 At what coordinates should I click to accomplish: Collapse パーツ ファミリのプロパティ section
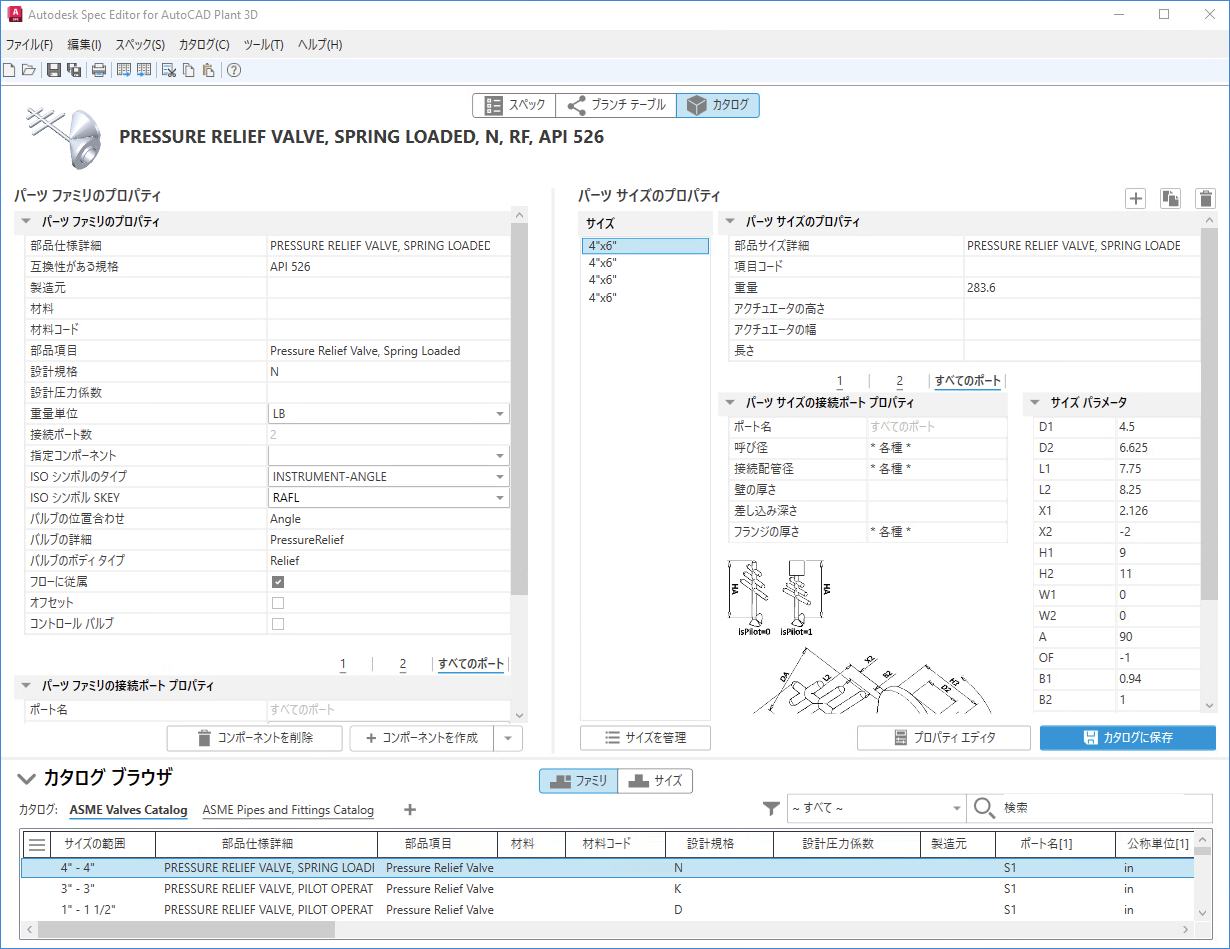click(x=27, y=222)
